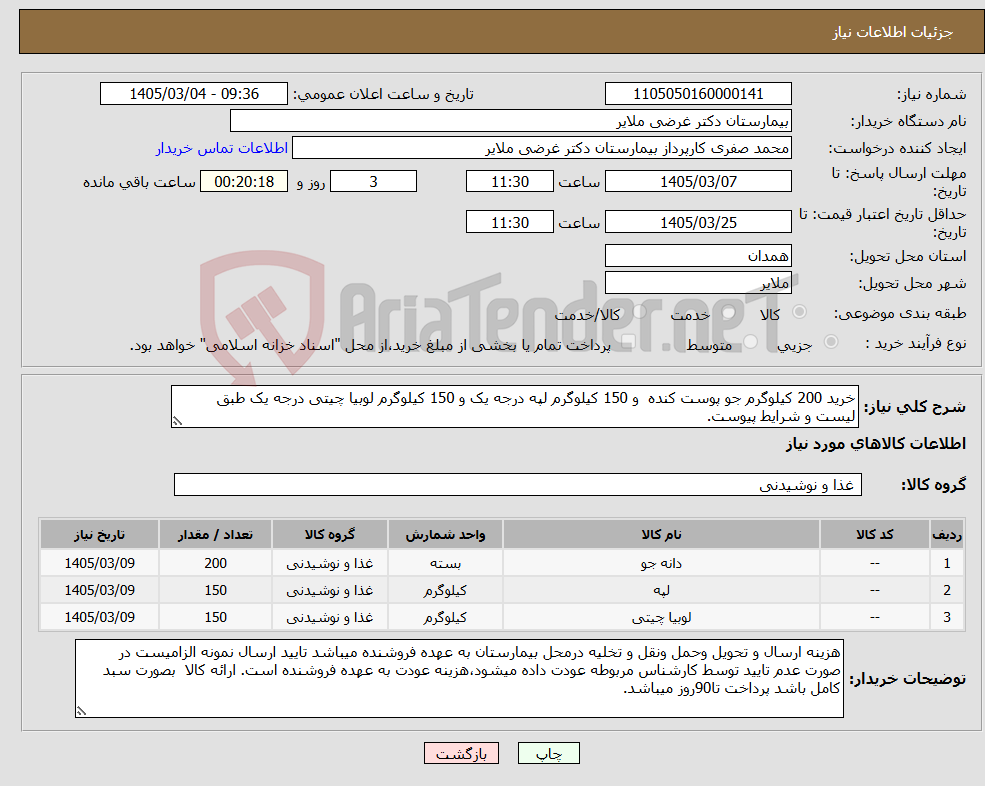Image resolution: width=985 pixels, height=786 pixels.
Task: Click quantity 150 in لوبیا چیتی row
Action: pos(215,617)
